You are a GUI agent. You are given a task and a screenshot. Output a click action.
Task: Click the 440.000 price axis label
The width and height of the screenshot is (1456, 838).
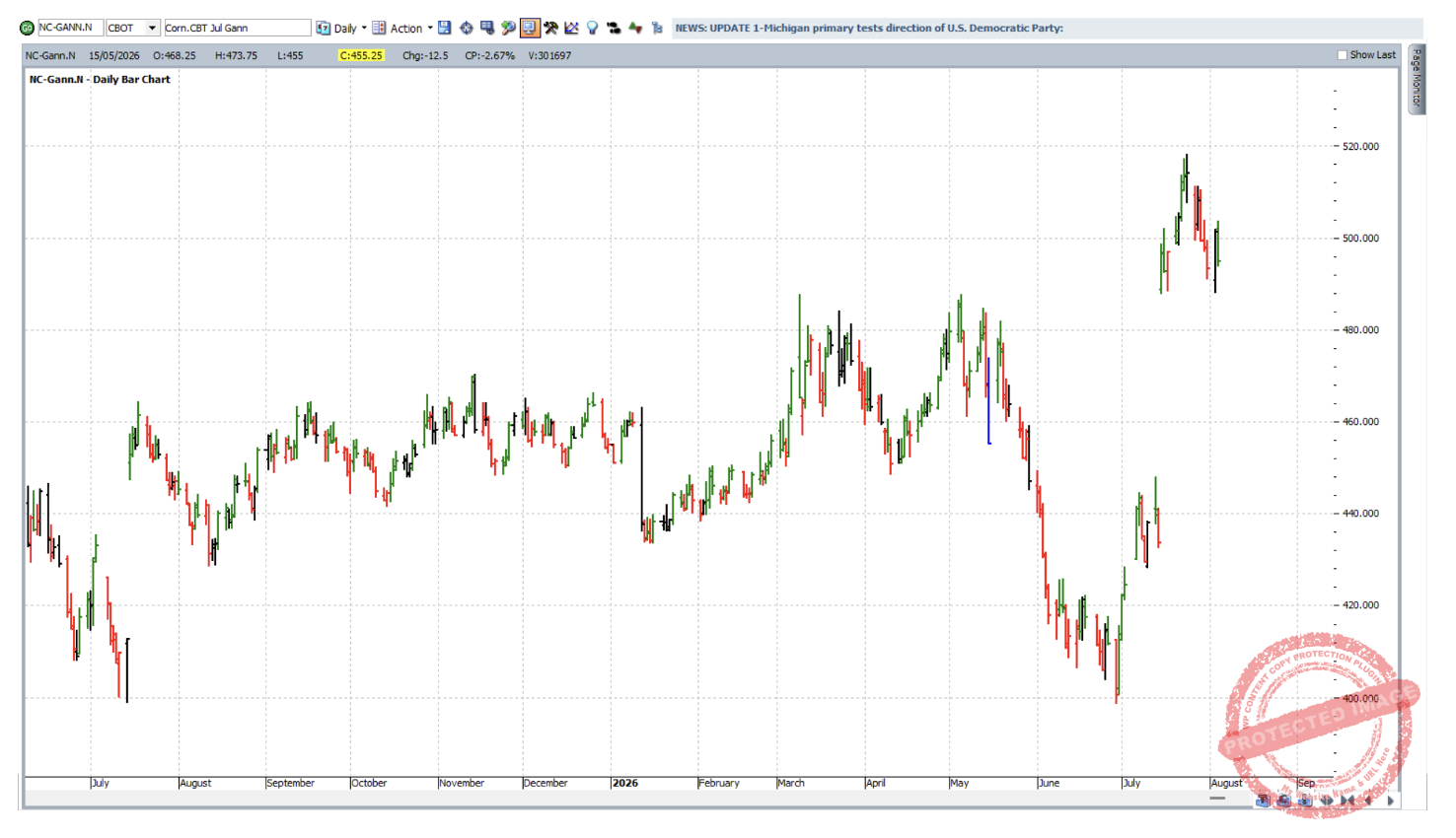coord(1360,513)
